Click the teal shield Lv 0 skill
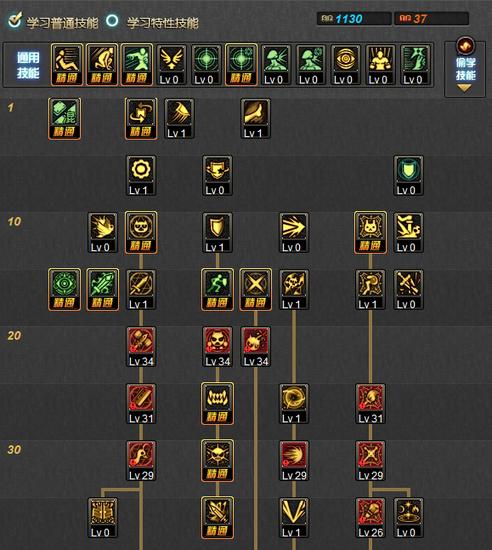The height and width of the screenshot is (550, 492). [x=408, y=175]
